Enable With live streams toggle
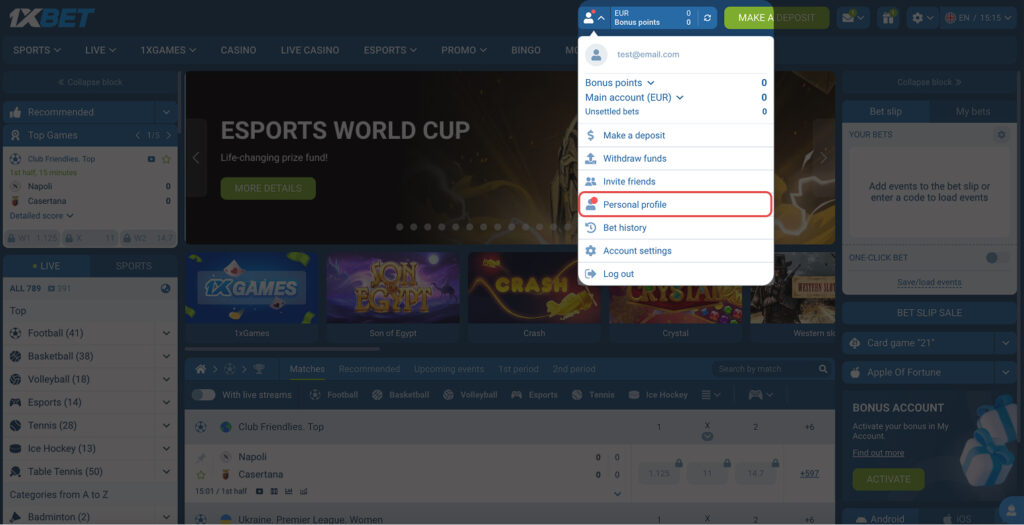 [x=203, y=395]
